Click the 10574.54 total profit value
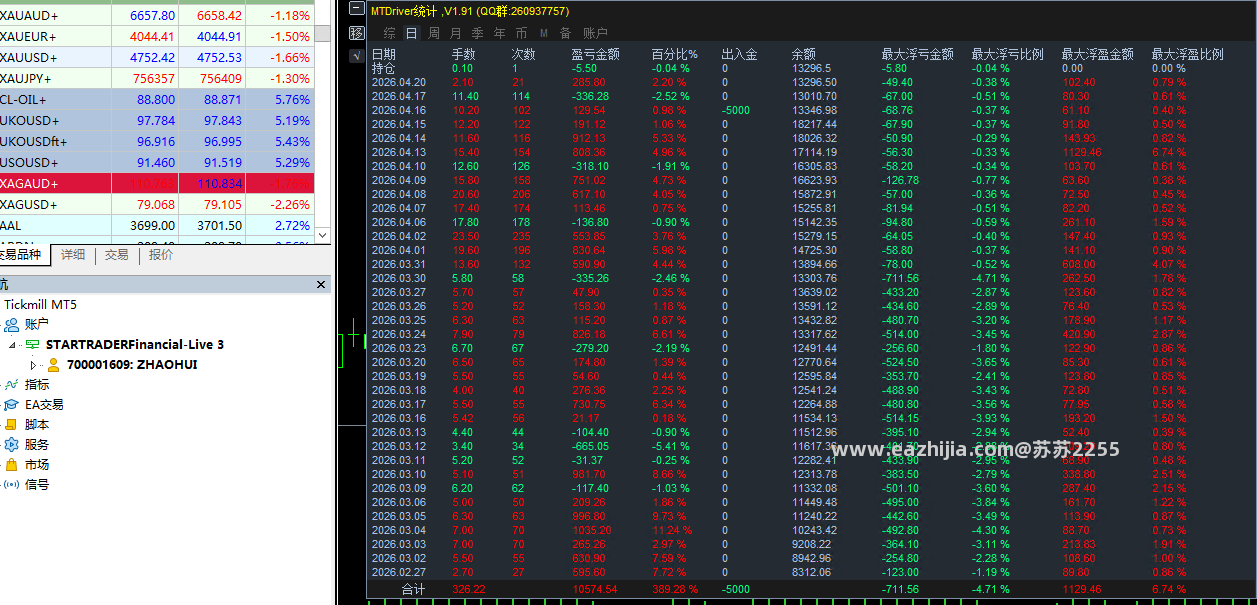1257x605 pixels. pyautogui.click(x=594, y=589)
